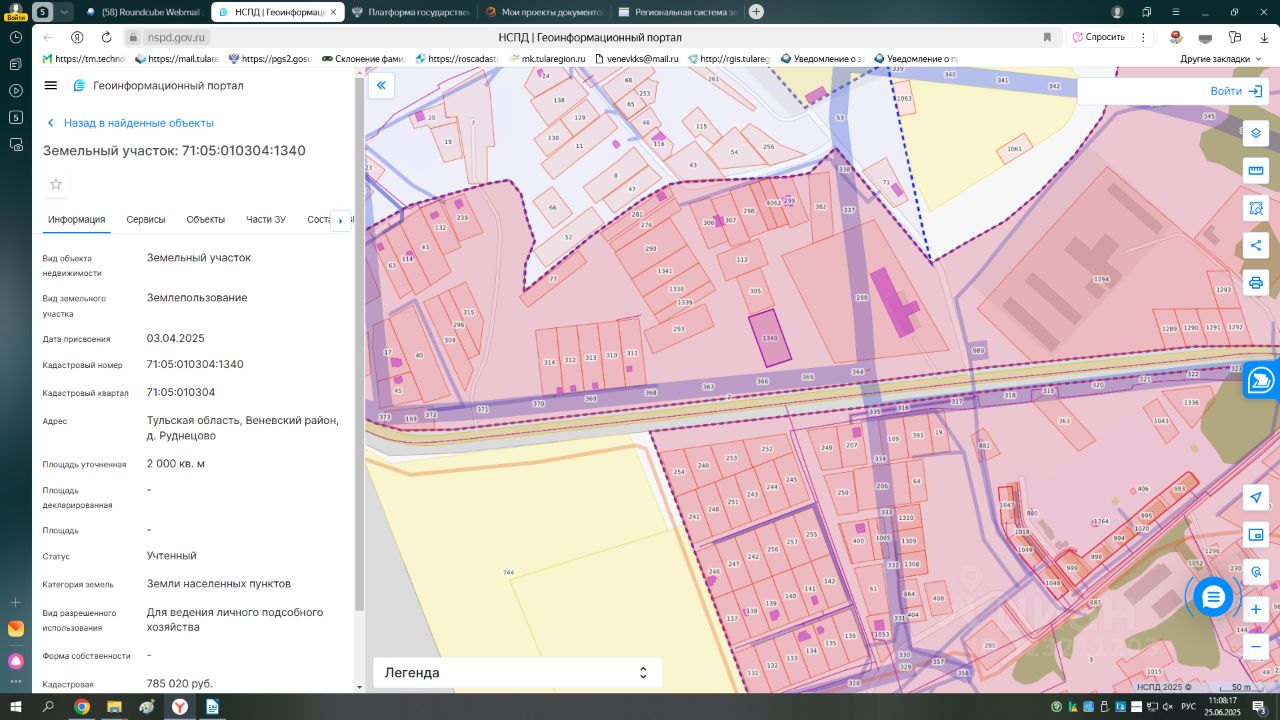Switch to the Сервисы tab

tap(146, 220)
